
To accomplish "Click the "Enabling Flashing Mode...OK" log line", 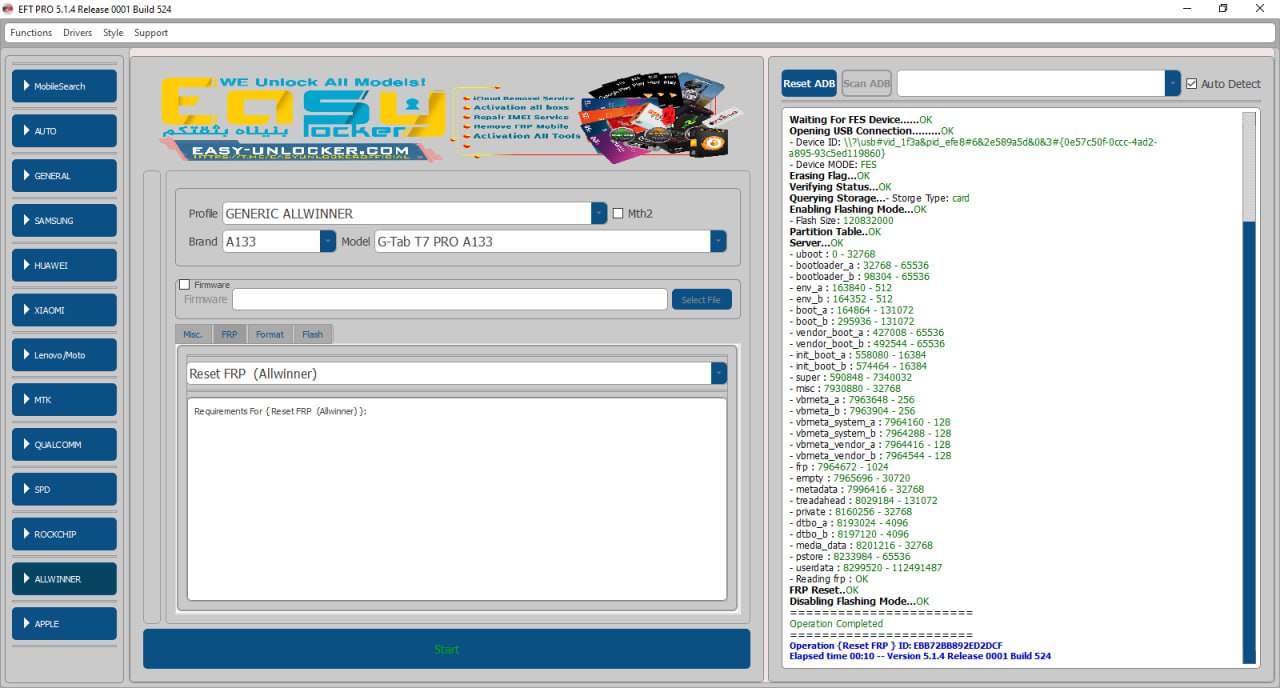I will tap(858, 210).
